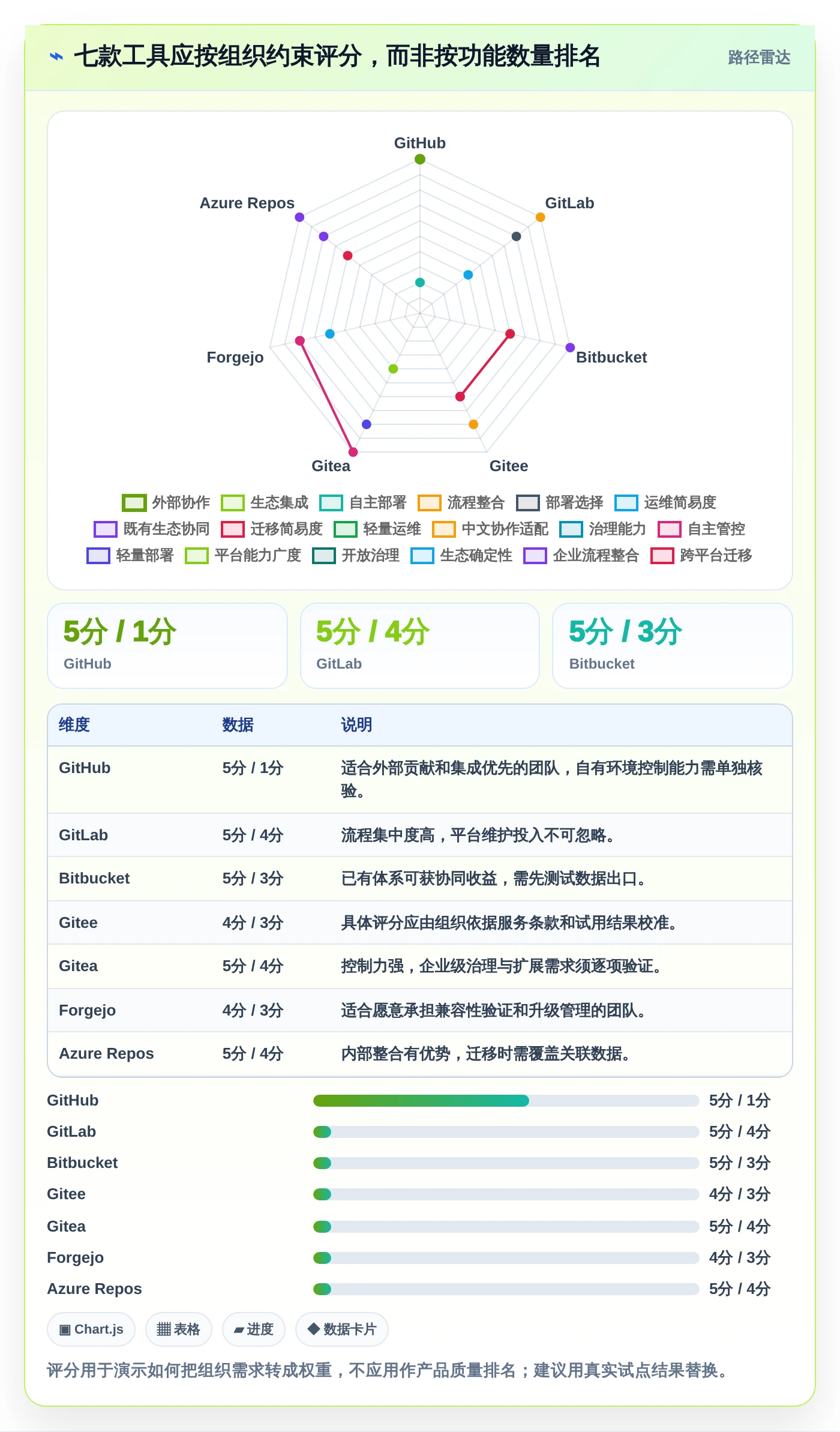The image size is (840, 1432).
Task: Click the Forgejo progress bar
Action: pyautogui.click(x=506, y=1258)
